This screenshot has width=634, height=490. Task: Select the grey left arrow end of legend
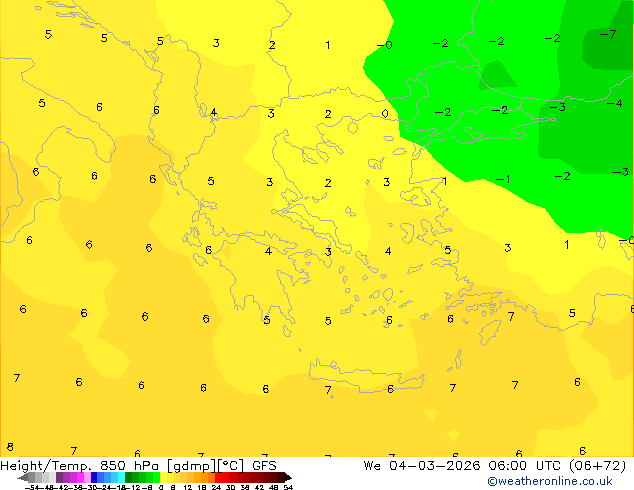pos(23,477)
